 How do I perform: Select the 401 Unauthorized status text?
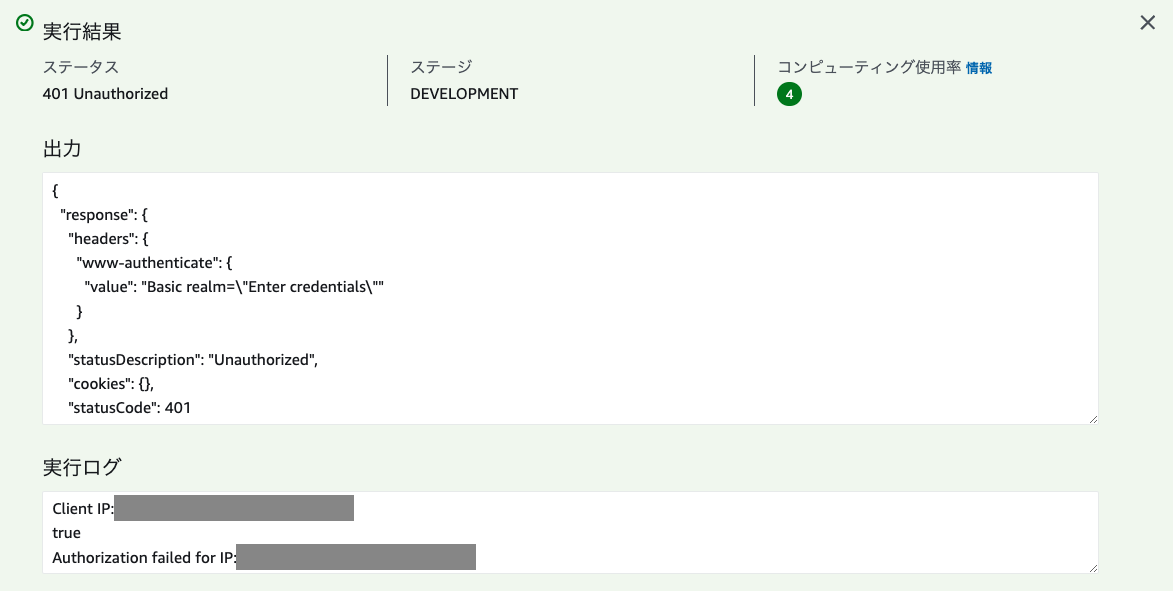pos(105,94)
